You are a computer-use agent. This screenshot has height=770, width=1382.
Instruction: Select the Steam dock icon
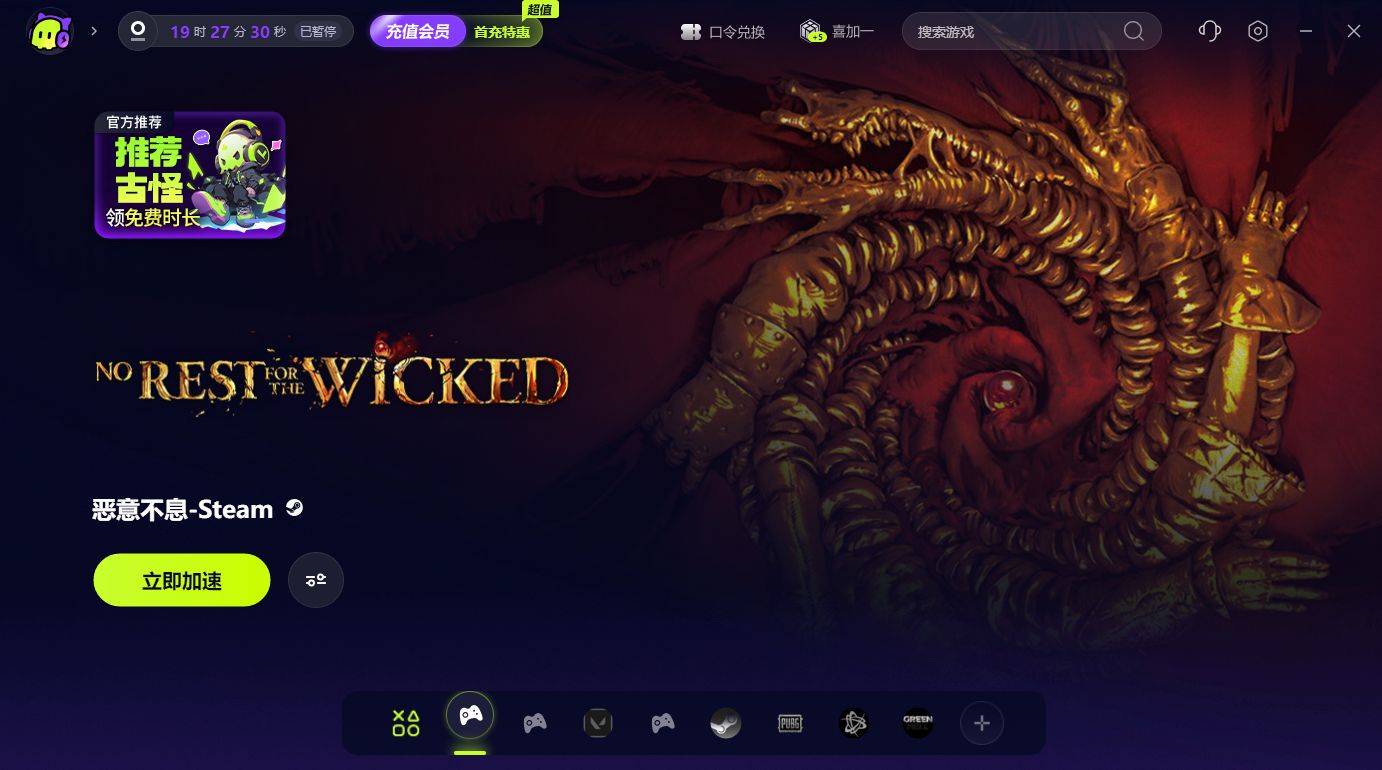726,723
